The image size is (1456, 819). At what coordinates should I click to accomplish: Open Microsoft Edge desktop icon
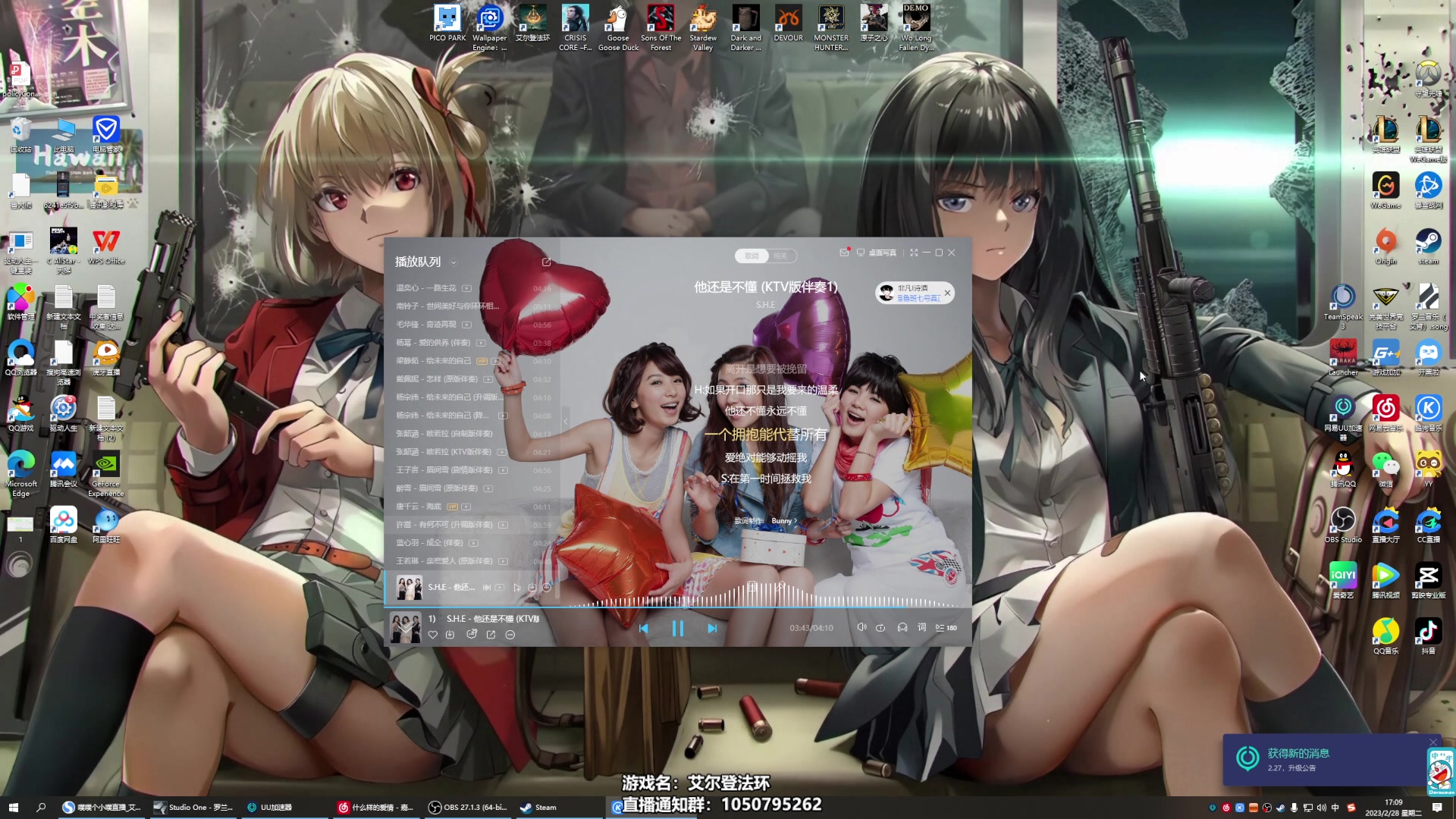tap(21, 473)
